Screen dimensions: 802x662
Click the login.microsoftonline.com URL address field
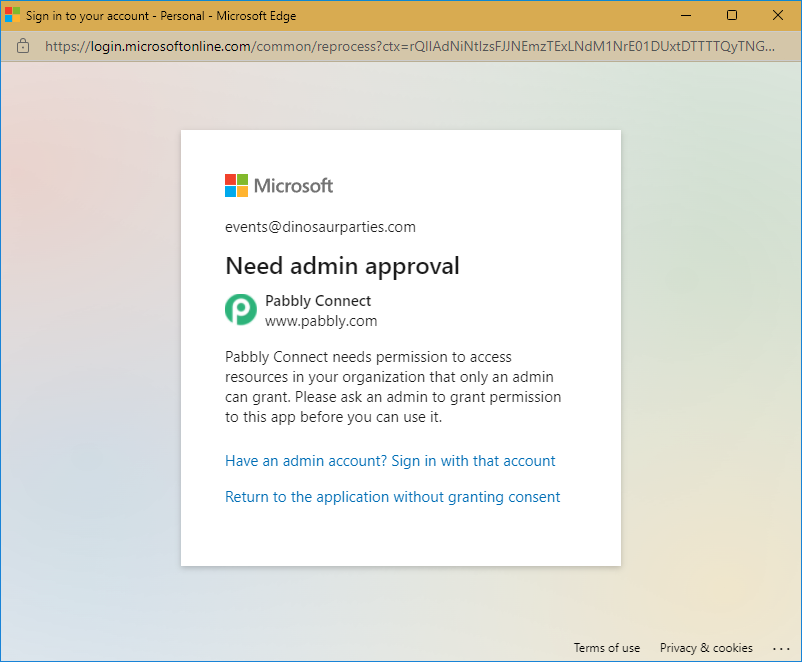(x=410, y=47)
